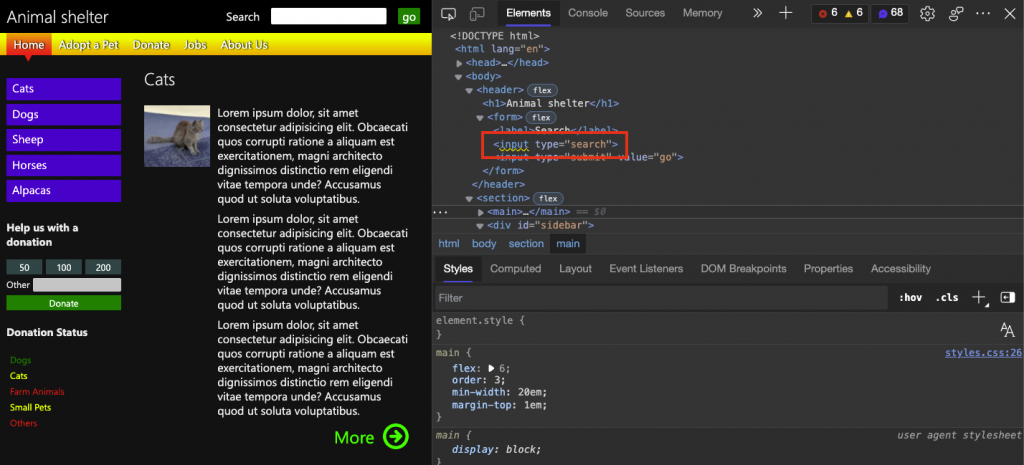1024x465 pixels.
Task: Open the Event Listeners pane tab
Action: click(x=646, y=268)
